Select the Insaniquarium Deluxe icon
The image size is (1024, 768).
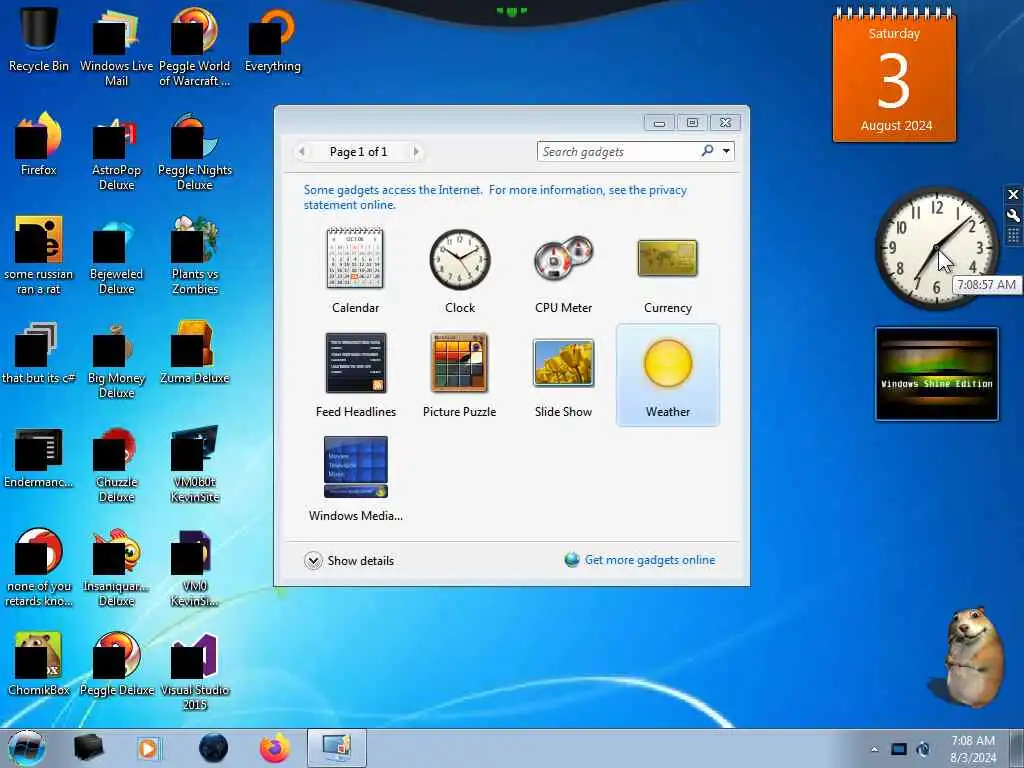[116, 568]
